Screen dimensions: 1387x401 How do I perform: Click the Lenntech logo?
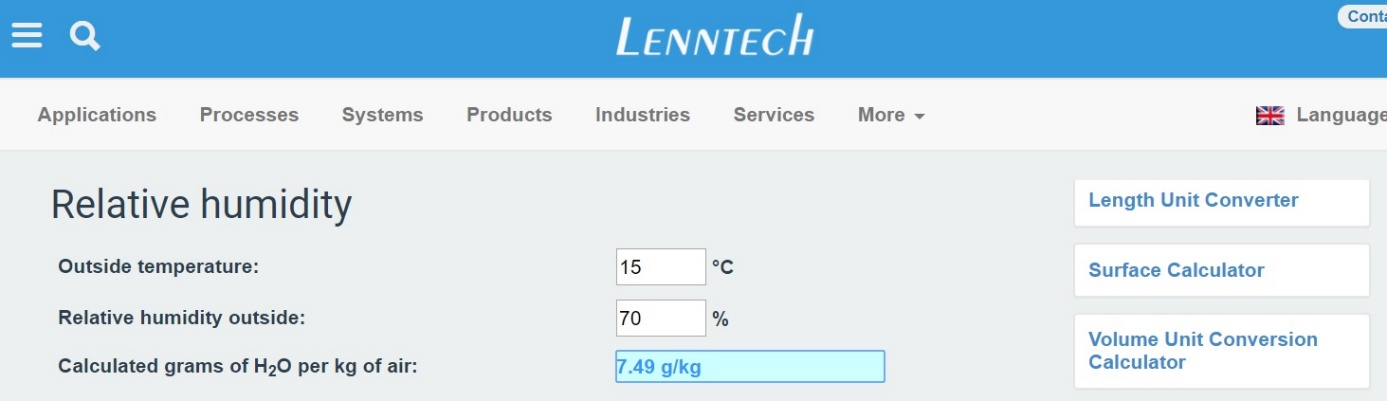[x=715, y=36]
